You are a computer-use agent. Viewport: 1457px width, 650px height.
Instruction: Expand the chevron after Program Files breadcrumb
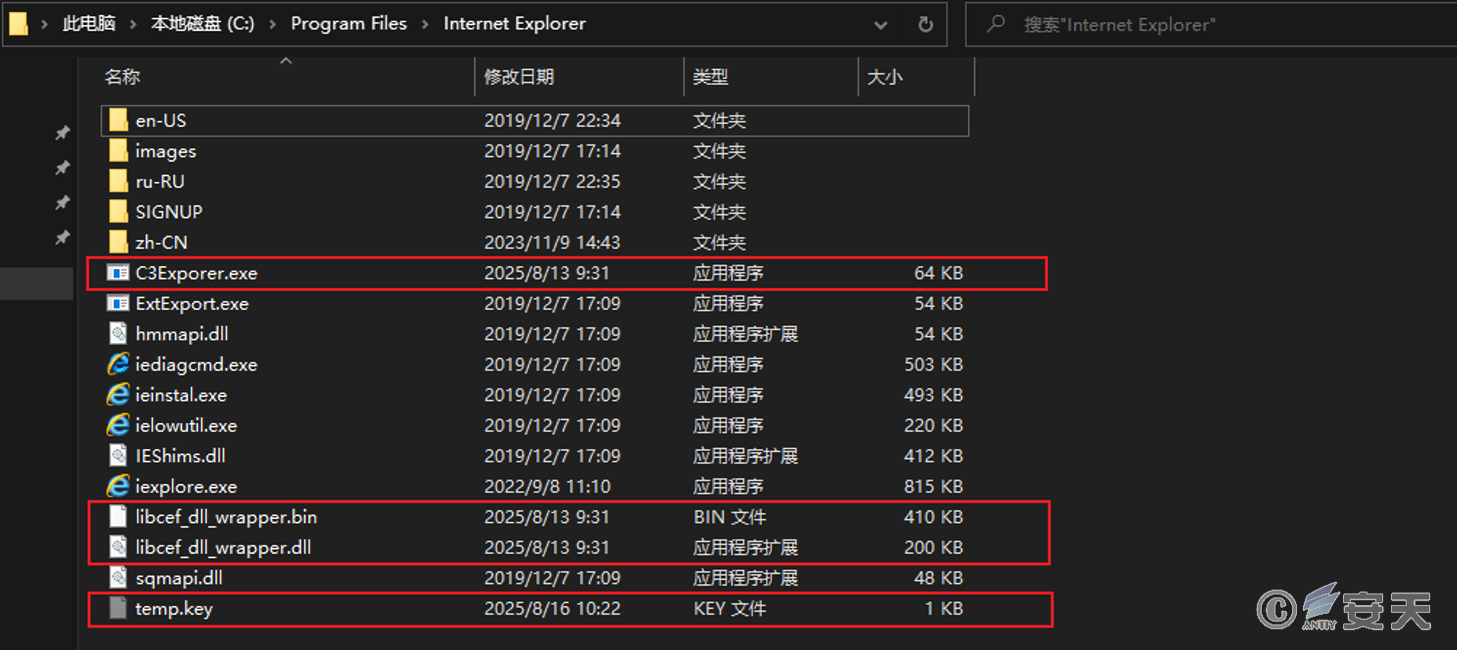click(425, 24)
